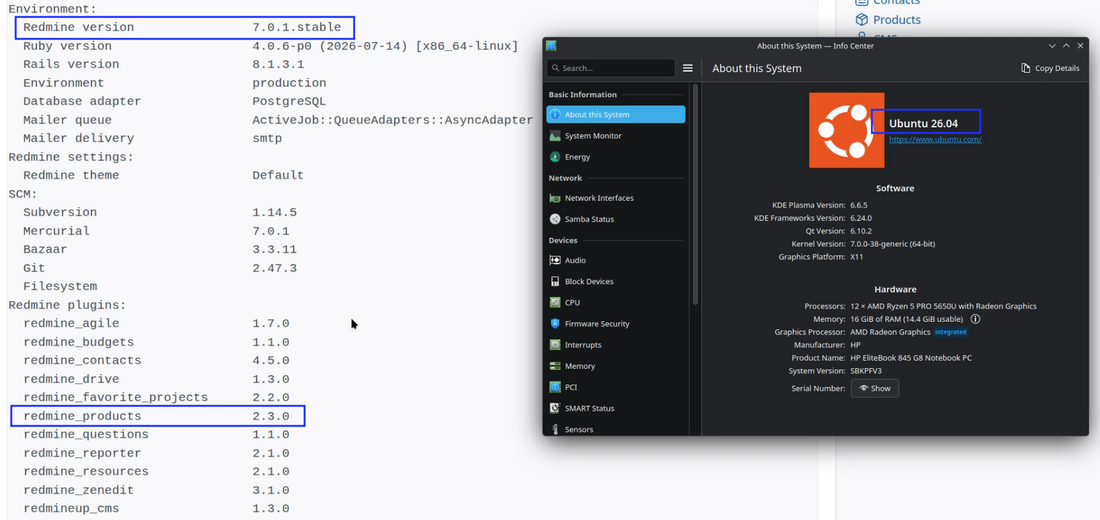Screen dimensions: 1100x520
Task: Click the Ubuntu logo image
Action: click(x=846, y=131)
